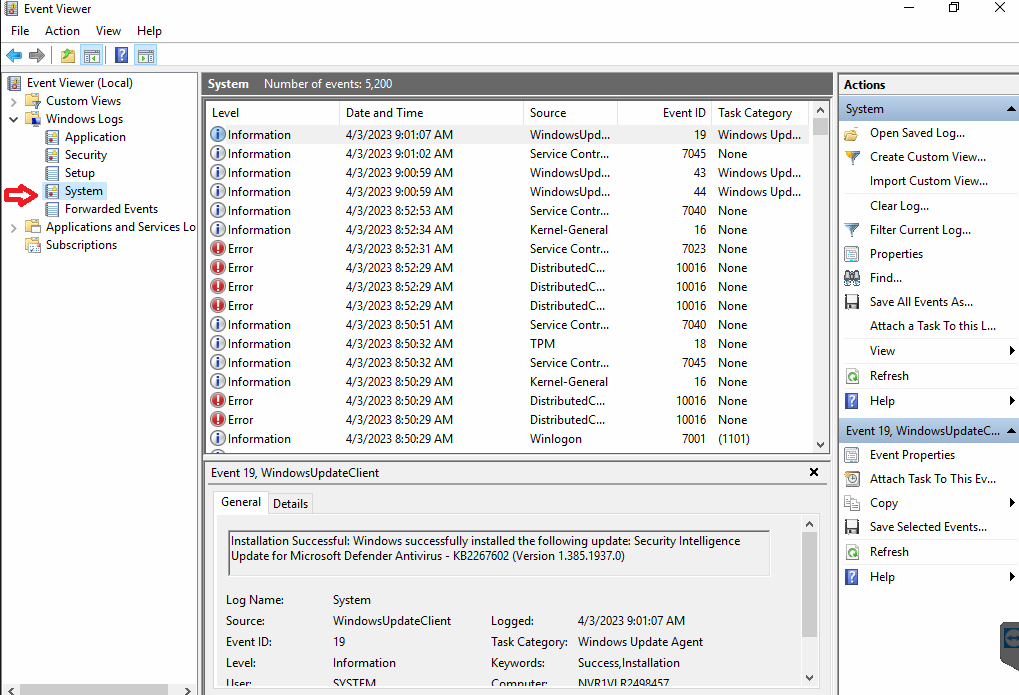The width and height of the screenshot is (1019, 695).
Task: Toggle the Show/Hide console tree toolbar icon
Action: point(91,55)
